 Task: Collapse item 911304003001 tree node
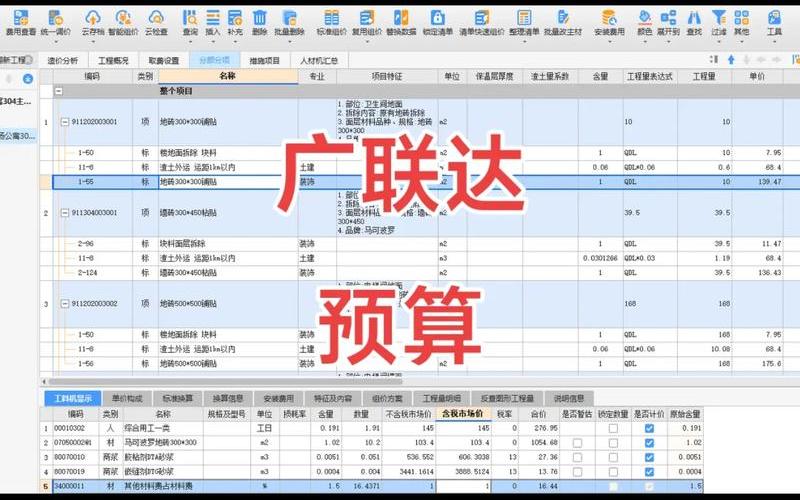65,213
